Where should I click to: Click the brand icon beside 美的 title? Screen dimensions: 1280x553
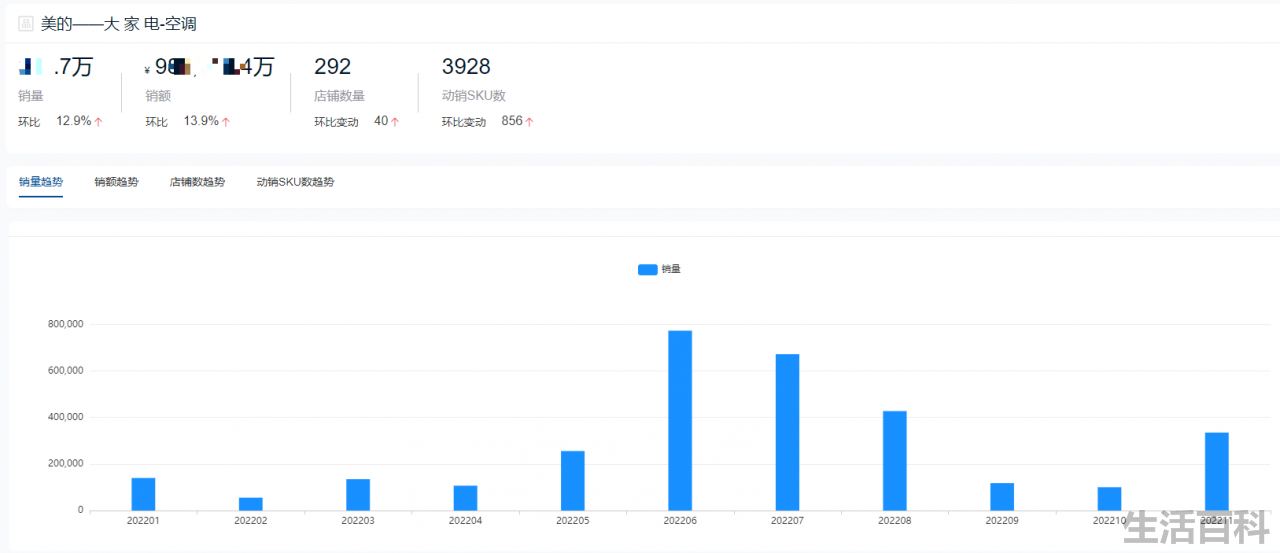point(26,24)
